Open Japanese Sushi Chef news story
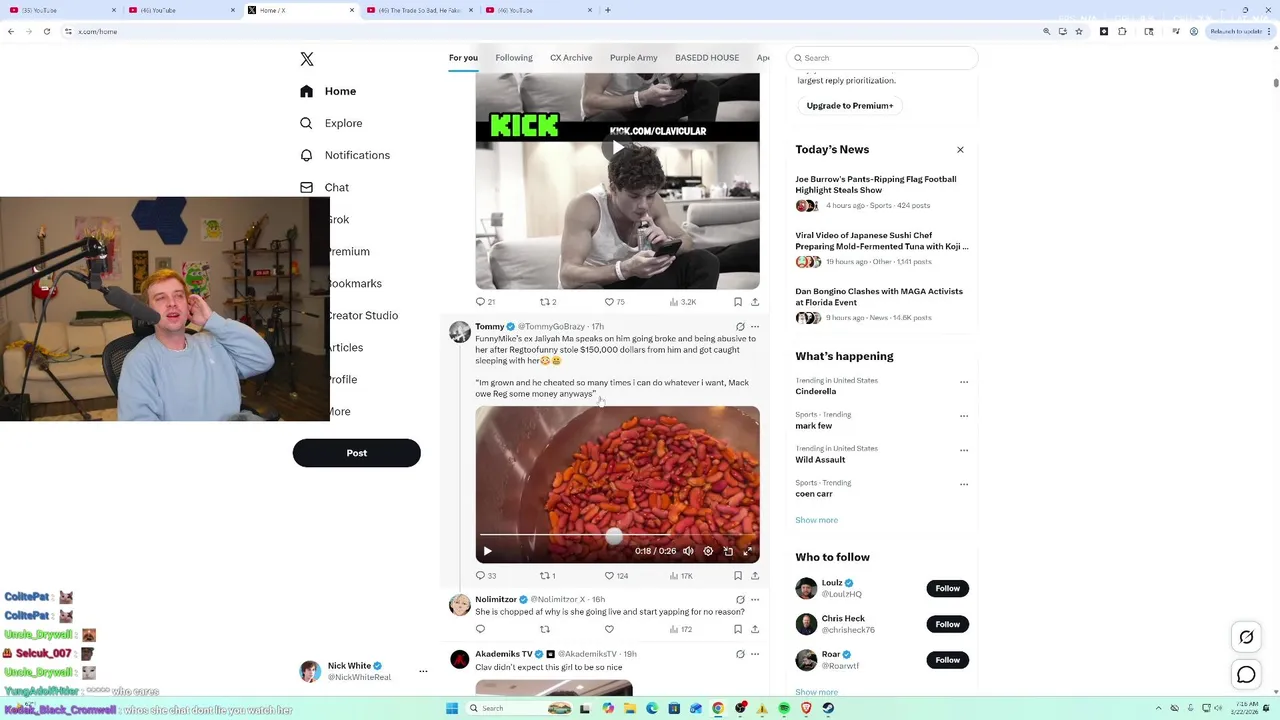 881,248
